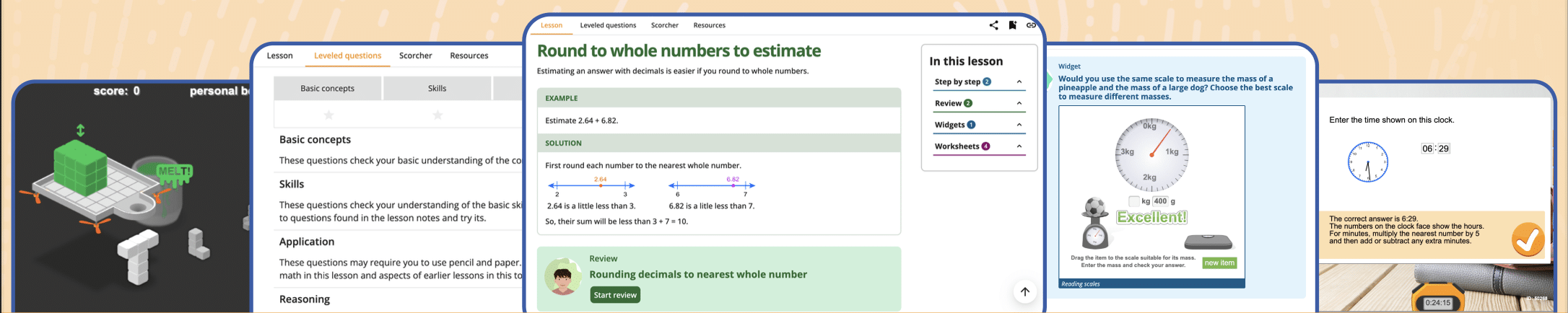This screenshot has width=1568, height=313.
Task: Toggle the Worksheets section chevron
Action: (x=1019, y=146)
